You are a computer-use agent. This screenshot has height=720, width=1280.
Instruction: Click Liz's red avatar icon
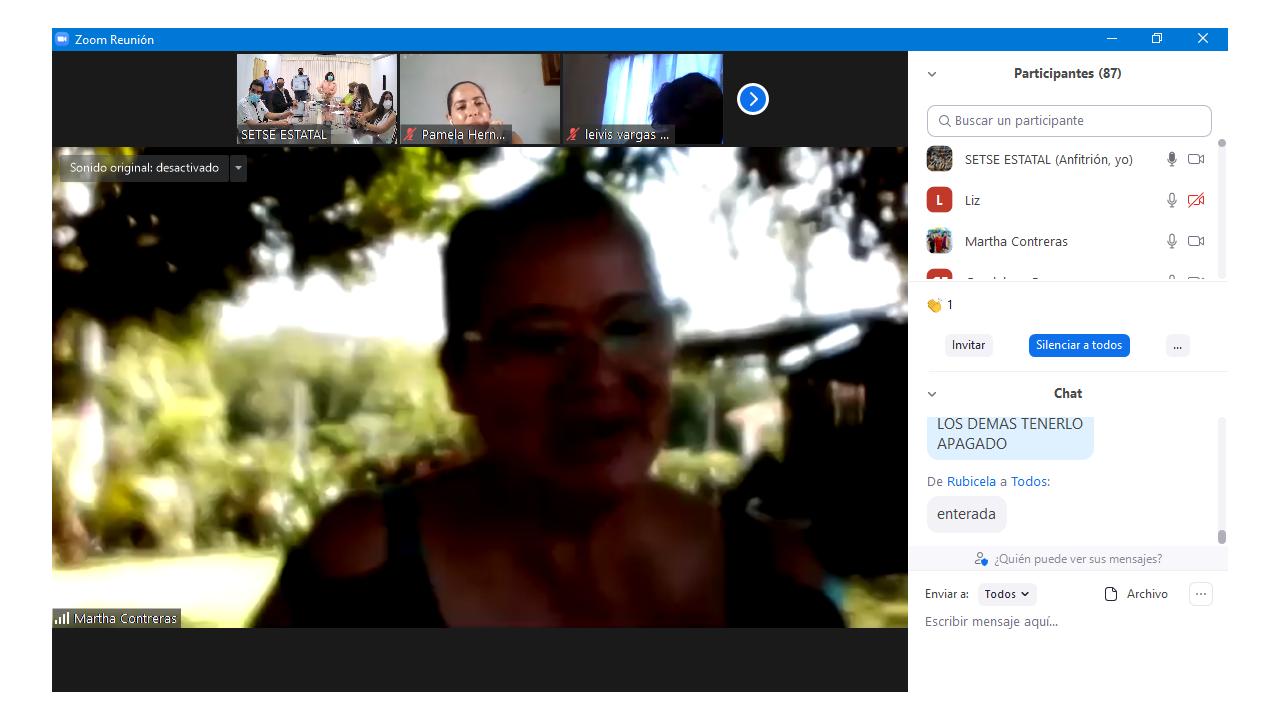coord(939,200)
